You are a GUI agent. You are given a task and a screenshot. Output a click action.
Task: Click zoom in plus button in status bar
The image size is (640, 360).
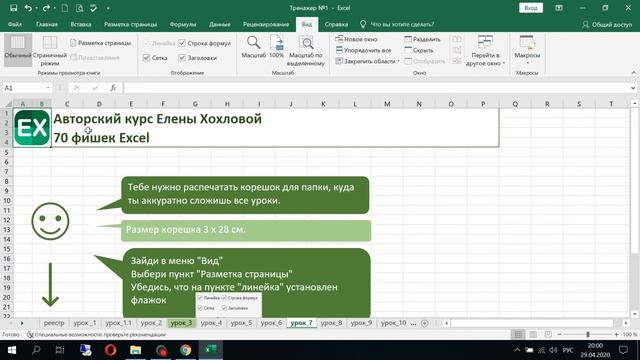pos(616,334)
